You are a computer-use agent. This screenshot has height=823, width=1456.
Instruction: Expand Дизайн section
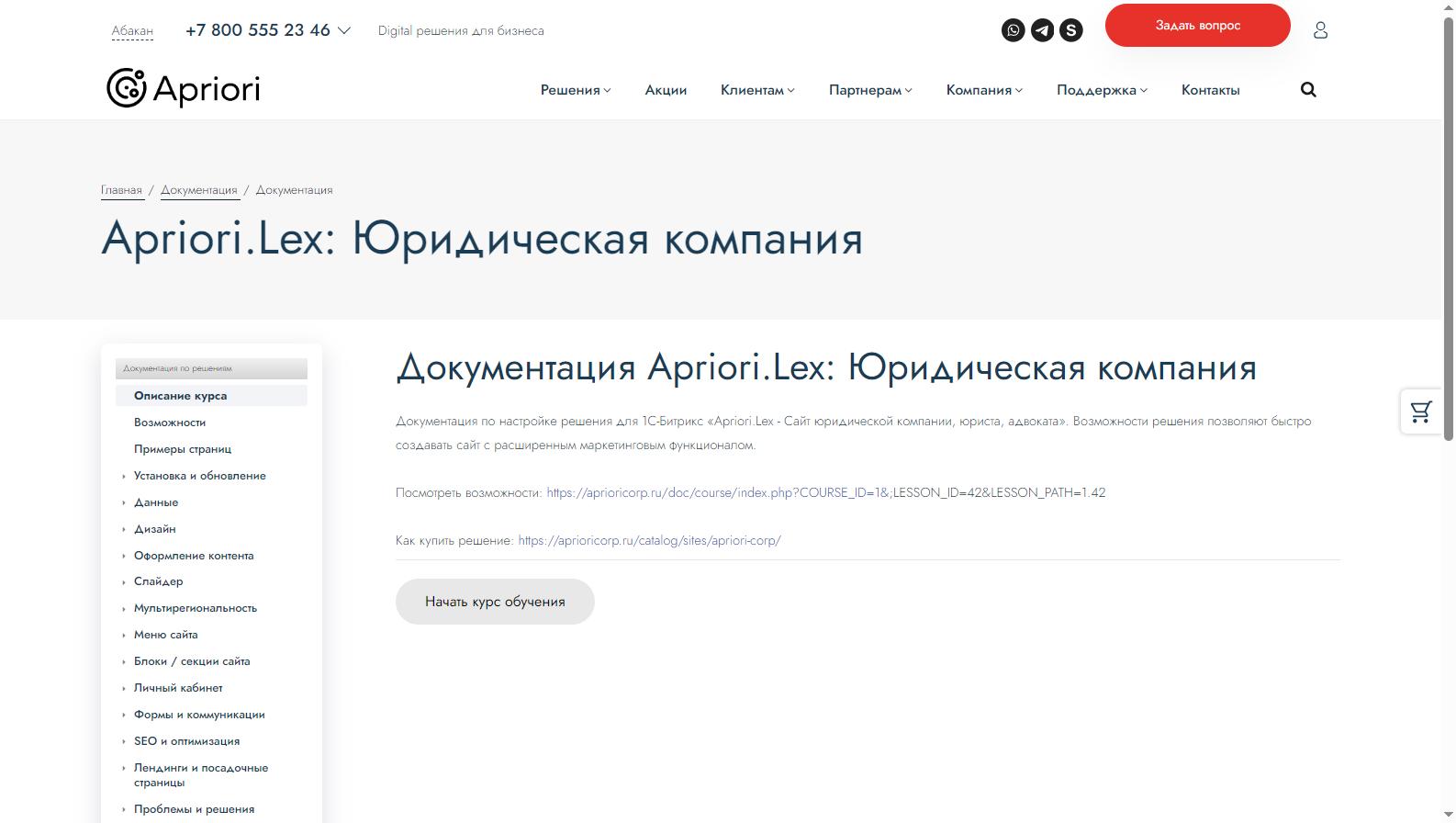coord(155,529)
